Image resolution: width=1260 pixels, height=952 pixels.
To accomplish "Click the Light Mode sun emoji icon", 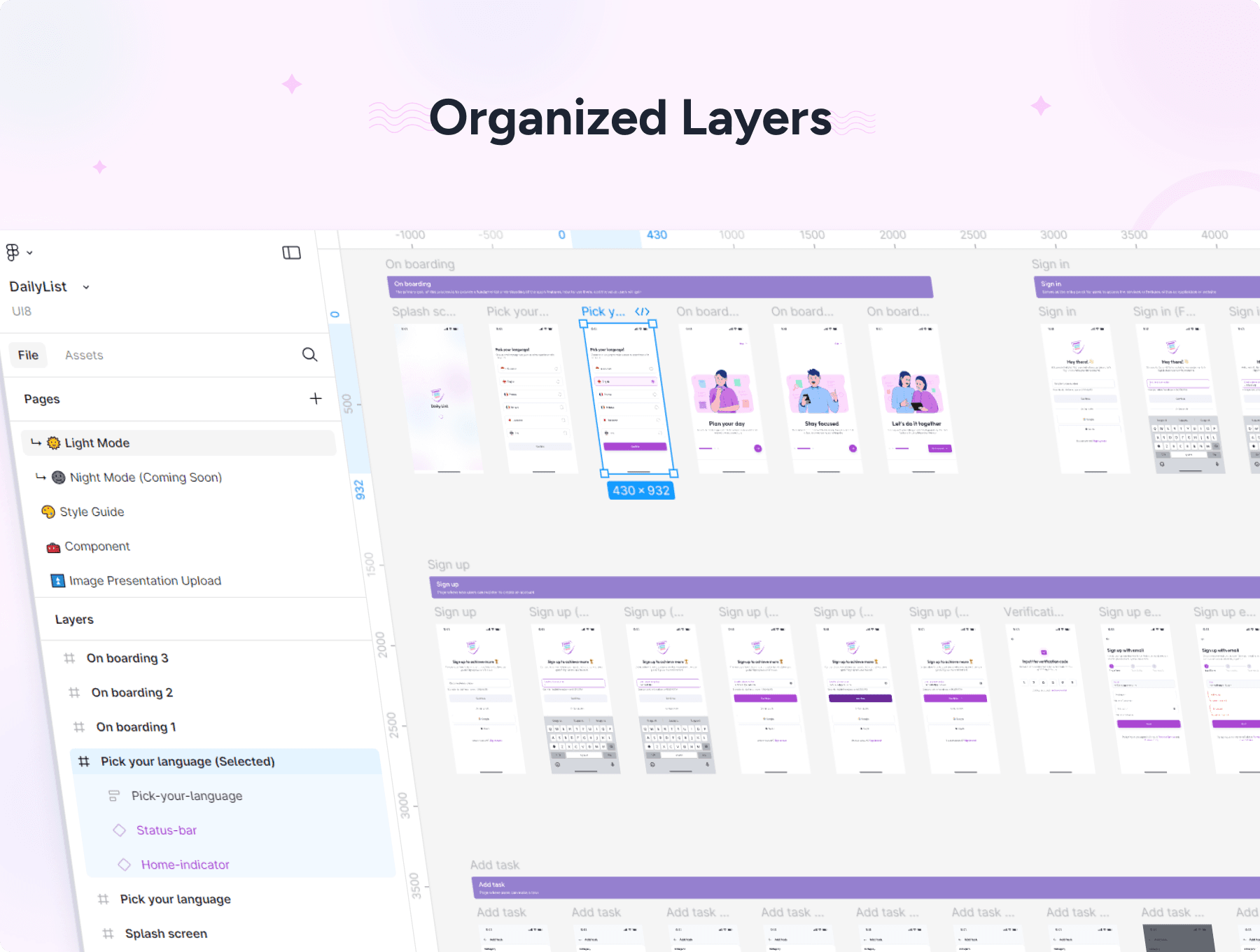I will [54, 442].
